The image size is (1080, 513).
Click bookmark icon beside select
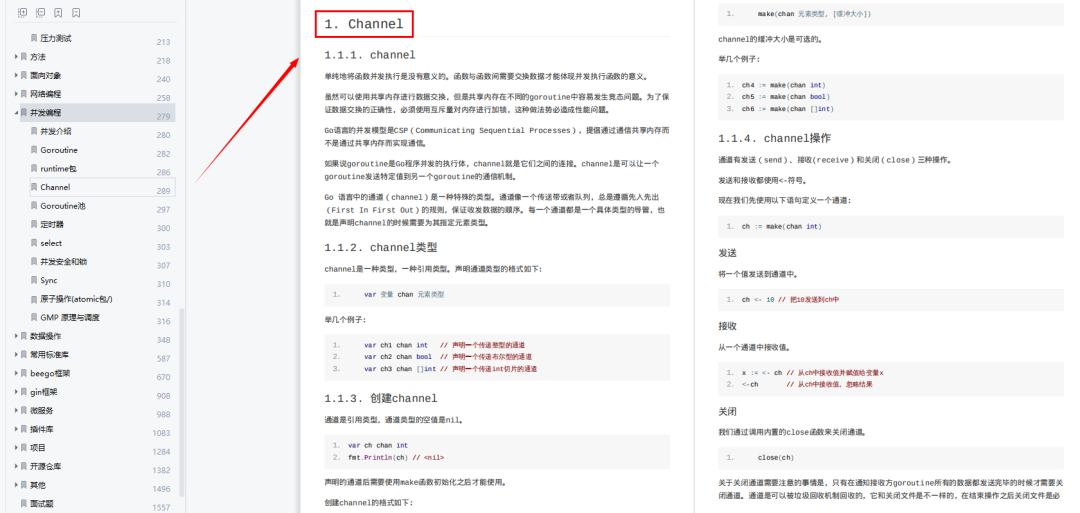[34, 243]
